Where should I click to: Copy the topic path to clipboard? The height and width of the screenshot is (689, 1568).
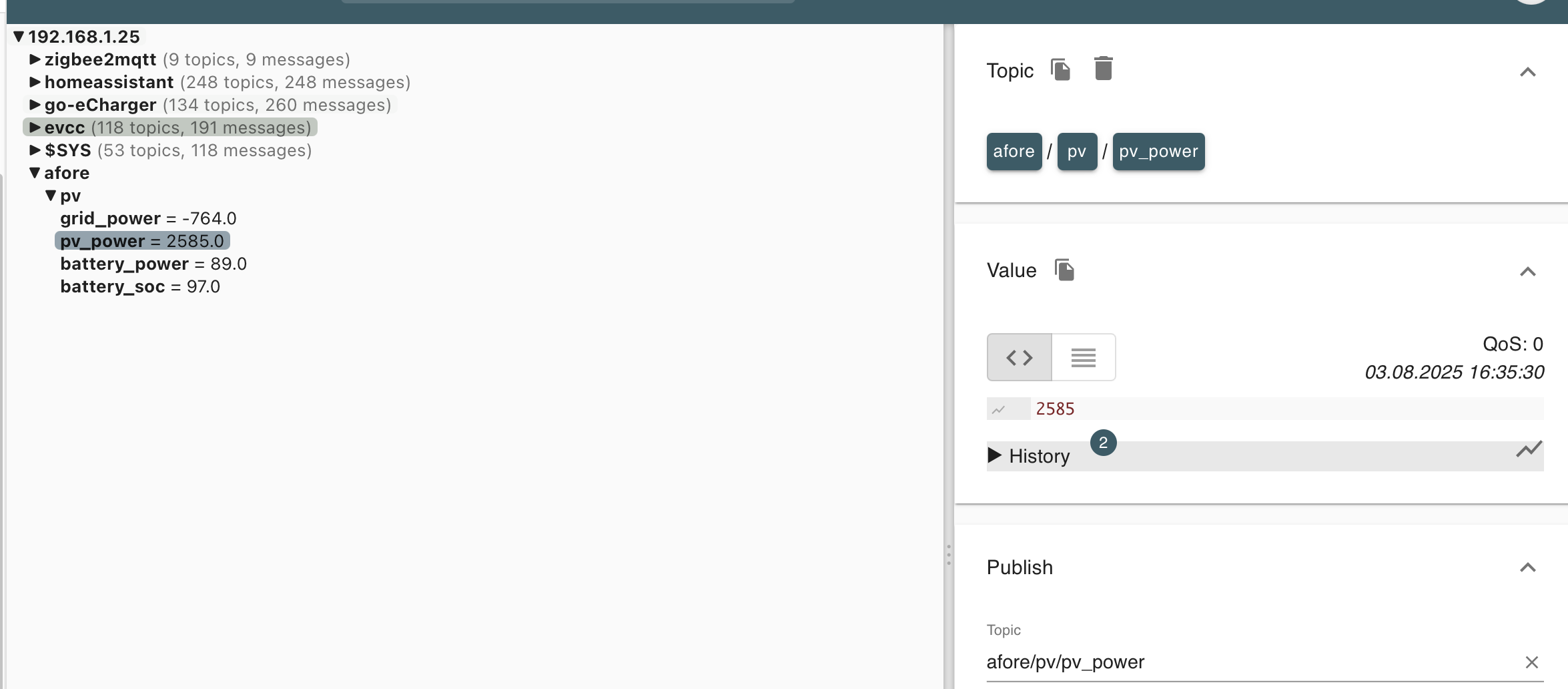point(1060,69)
